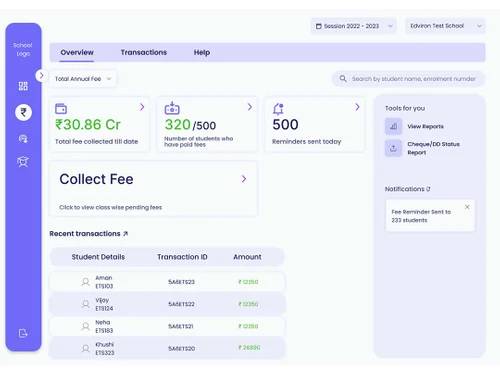Click the Amount column header

pos(247,257)
